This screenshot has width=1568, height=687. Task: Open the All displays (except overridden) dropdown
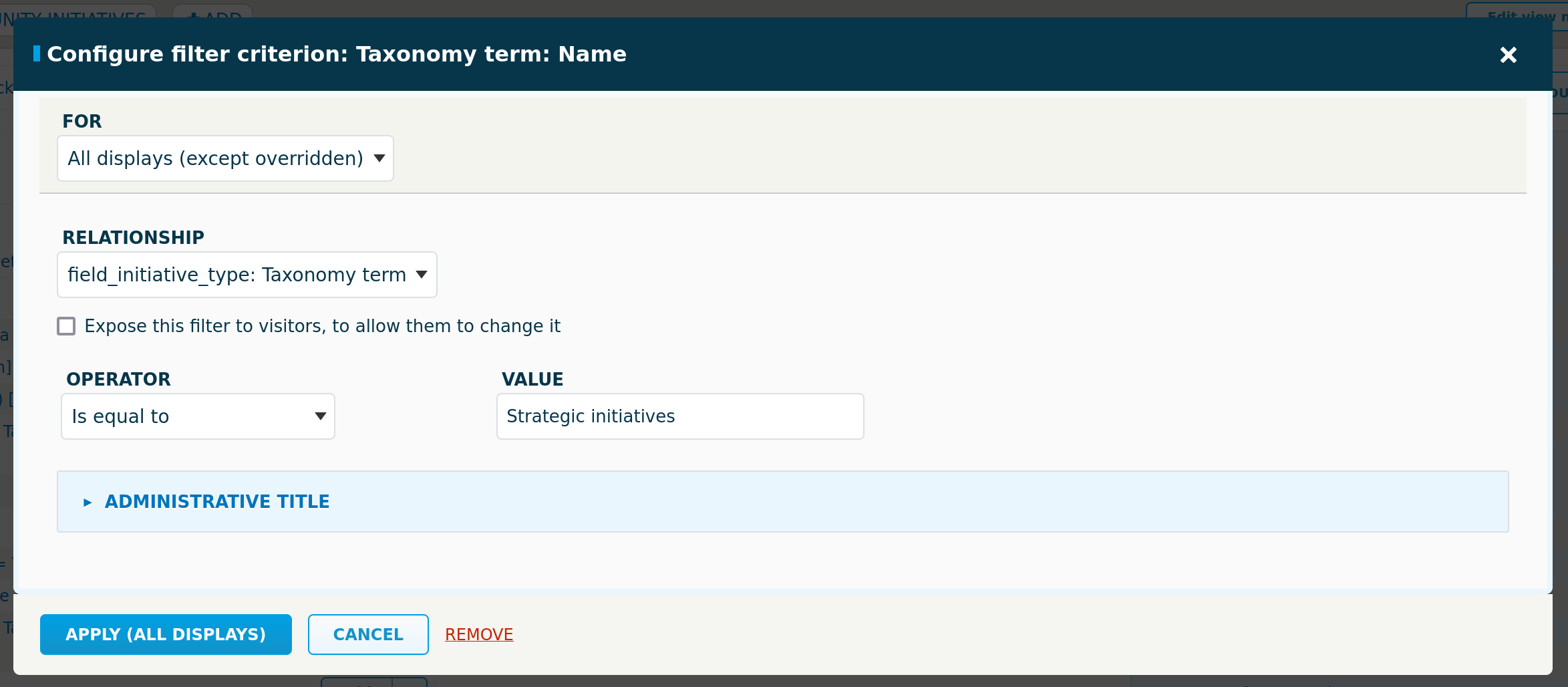tap(225, 158)
